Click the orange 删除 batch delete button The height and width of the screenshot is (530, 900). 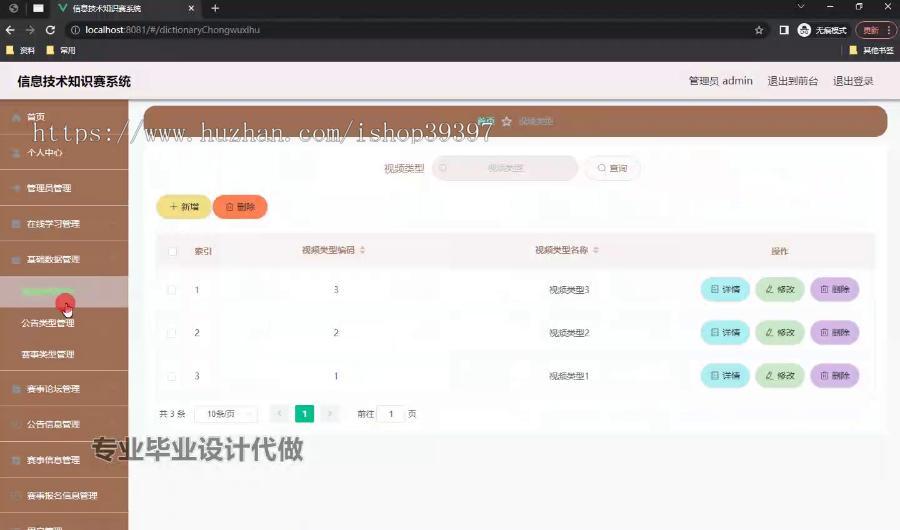point(240,207)
